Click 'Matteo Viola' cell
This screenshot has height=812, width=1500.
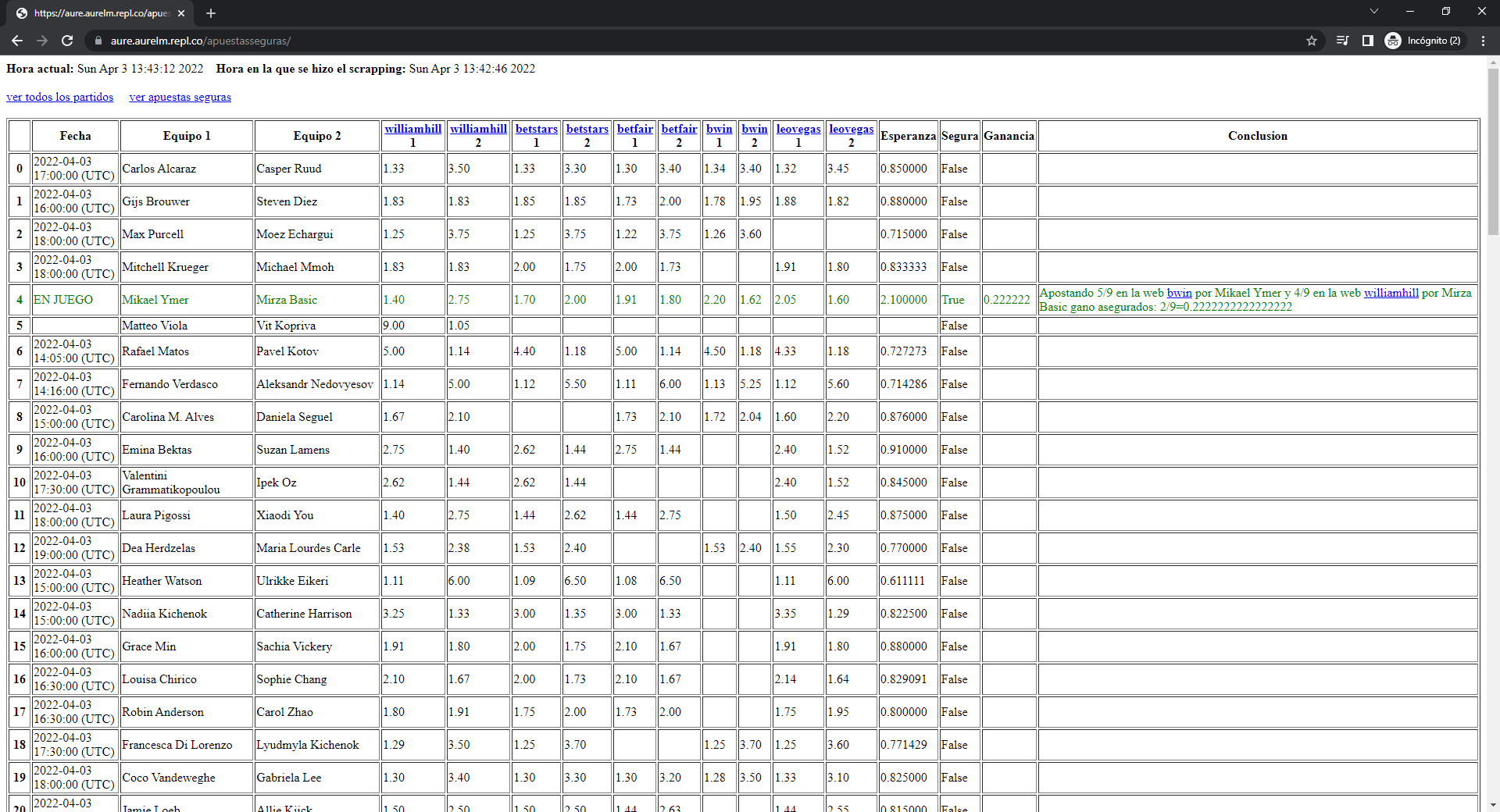click(187, 326)
